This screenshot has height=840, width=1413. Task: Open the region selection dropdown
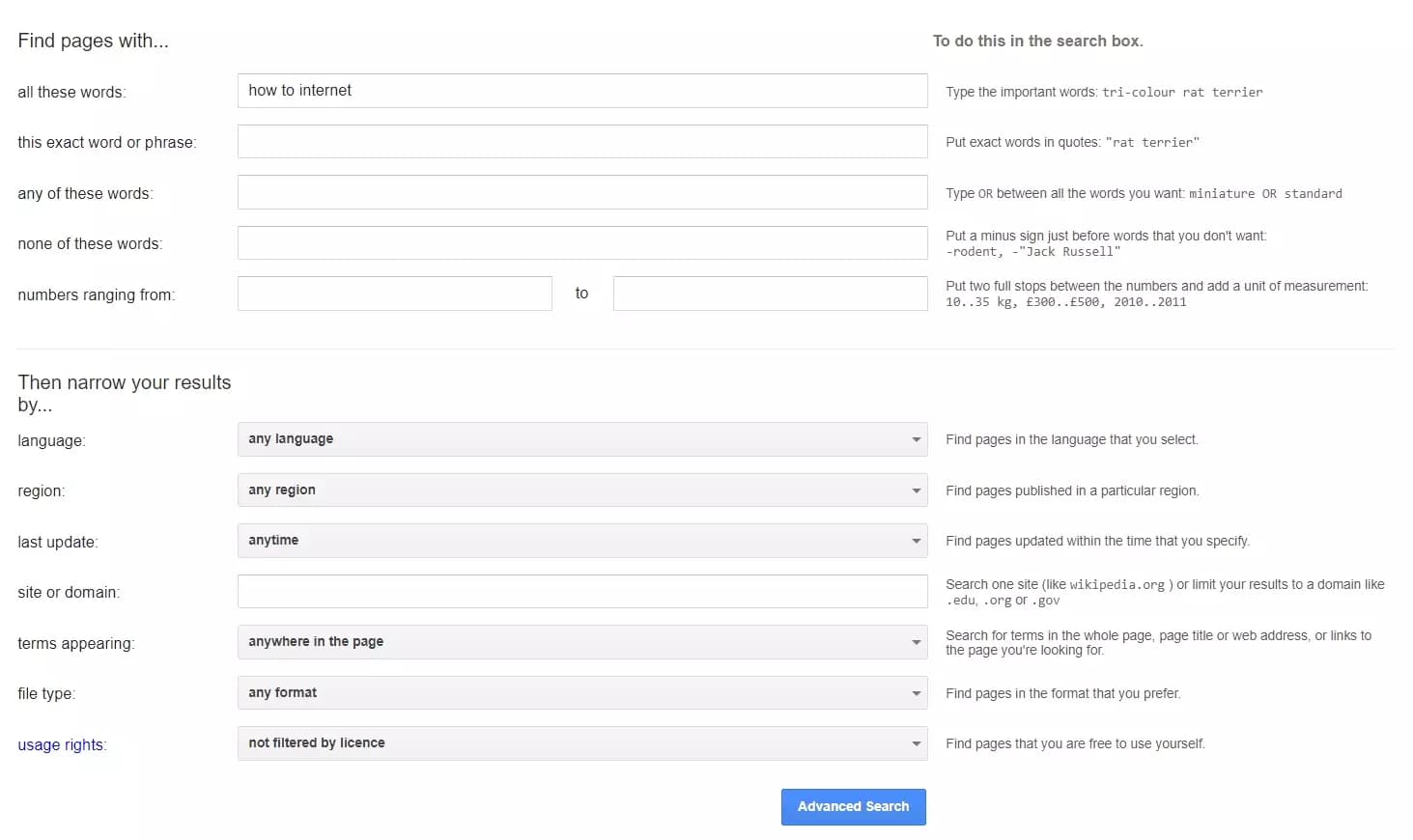tap(581, 490)
